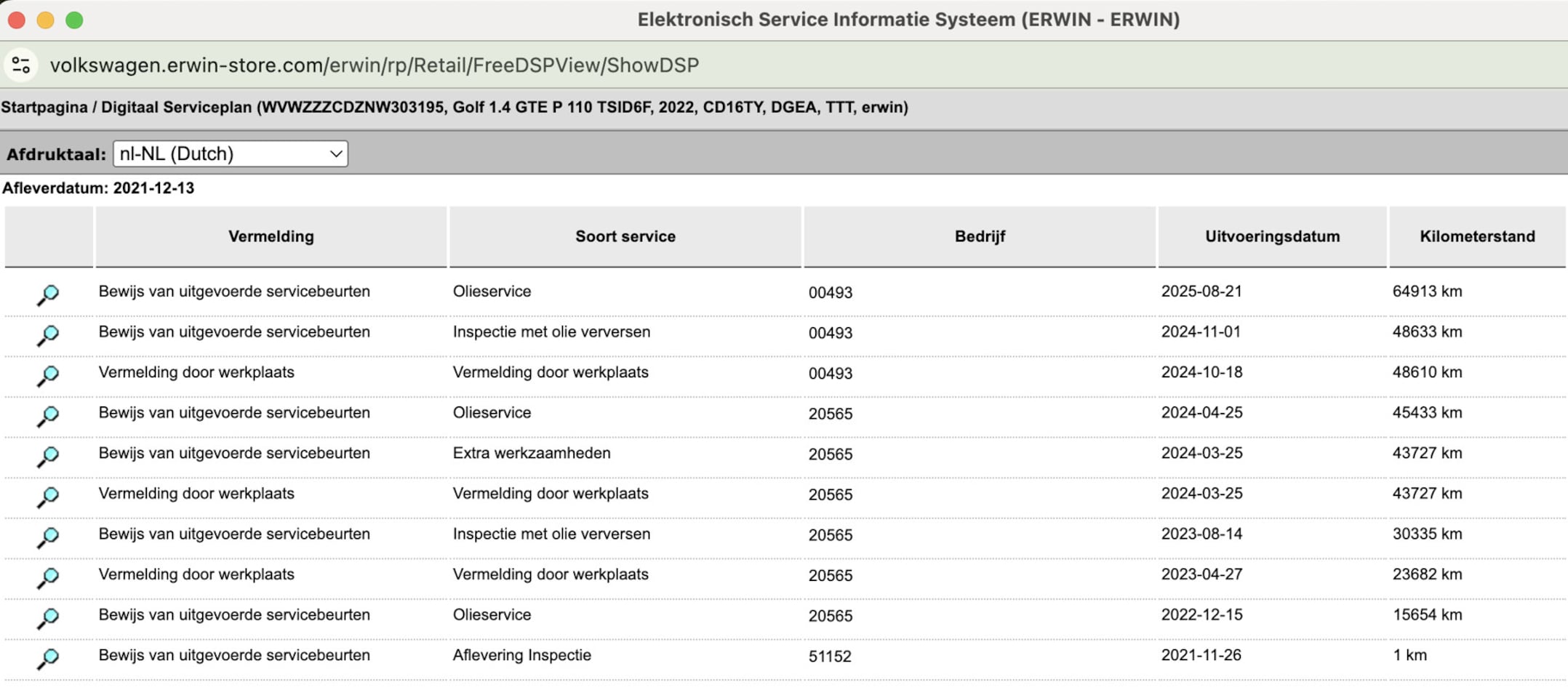The height and width of the screenshot is (698, 1568).
Task: Click the Digitaal Serviceplan breadcrumb text
Action: pos(177,108)
